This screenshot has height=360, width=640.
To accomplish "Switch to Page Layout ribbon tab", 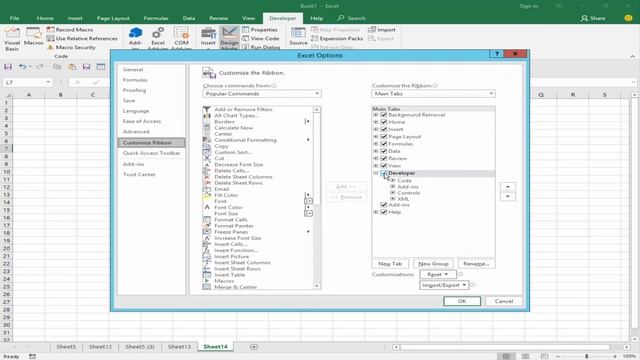I will 113,18.
